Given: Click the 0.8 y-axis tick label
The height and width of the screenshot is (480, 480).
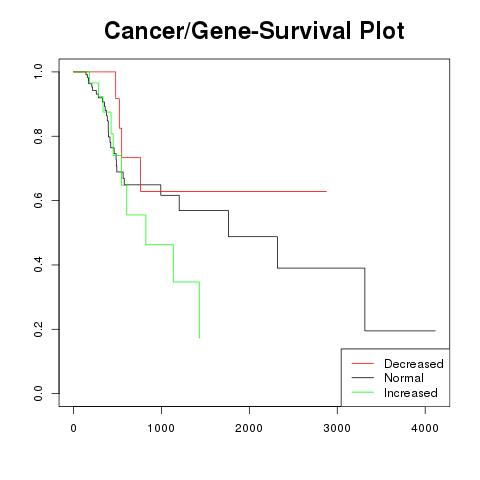Looking at the screenshot, I should point(38,136).
